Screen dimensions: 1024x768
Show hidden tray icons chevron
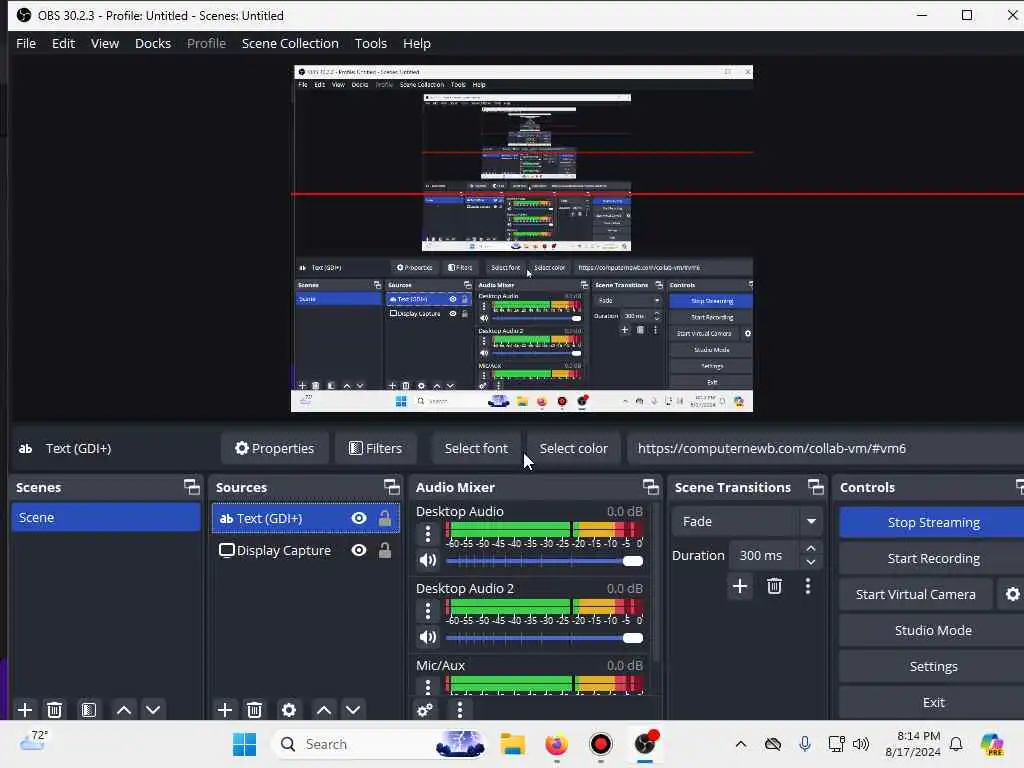tap(741, 744)
